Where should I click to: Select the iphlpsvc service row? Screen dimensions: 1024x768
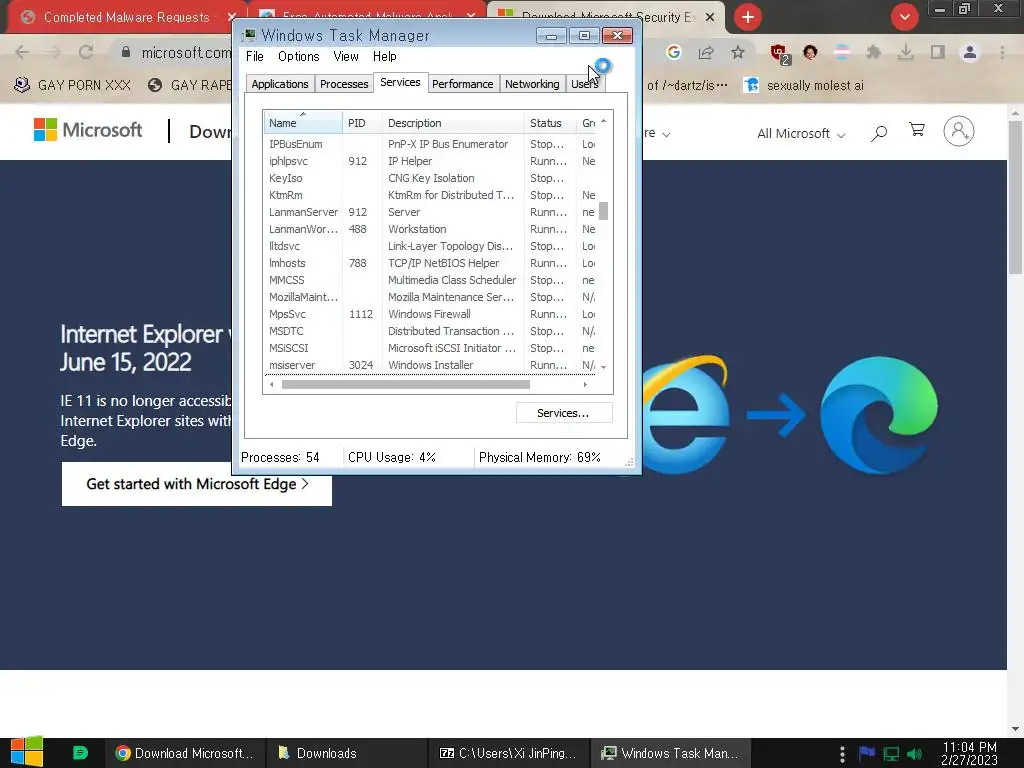pyautogui.click(x=430, y=161)
